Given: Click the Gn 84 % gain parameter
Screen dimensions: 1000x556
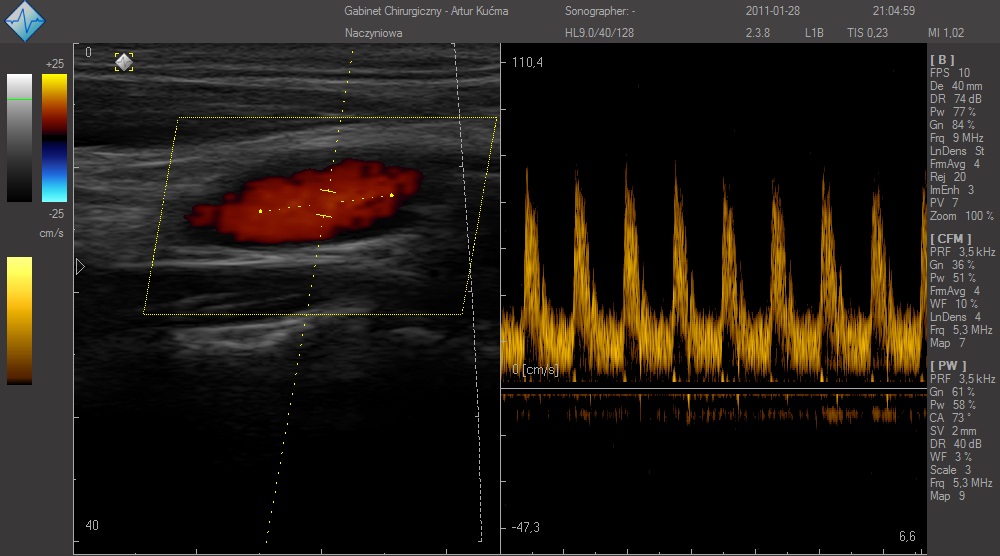Looking at the screenshot, I should point(952,125).
